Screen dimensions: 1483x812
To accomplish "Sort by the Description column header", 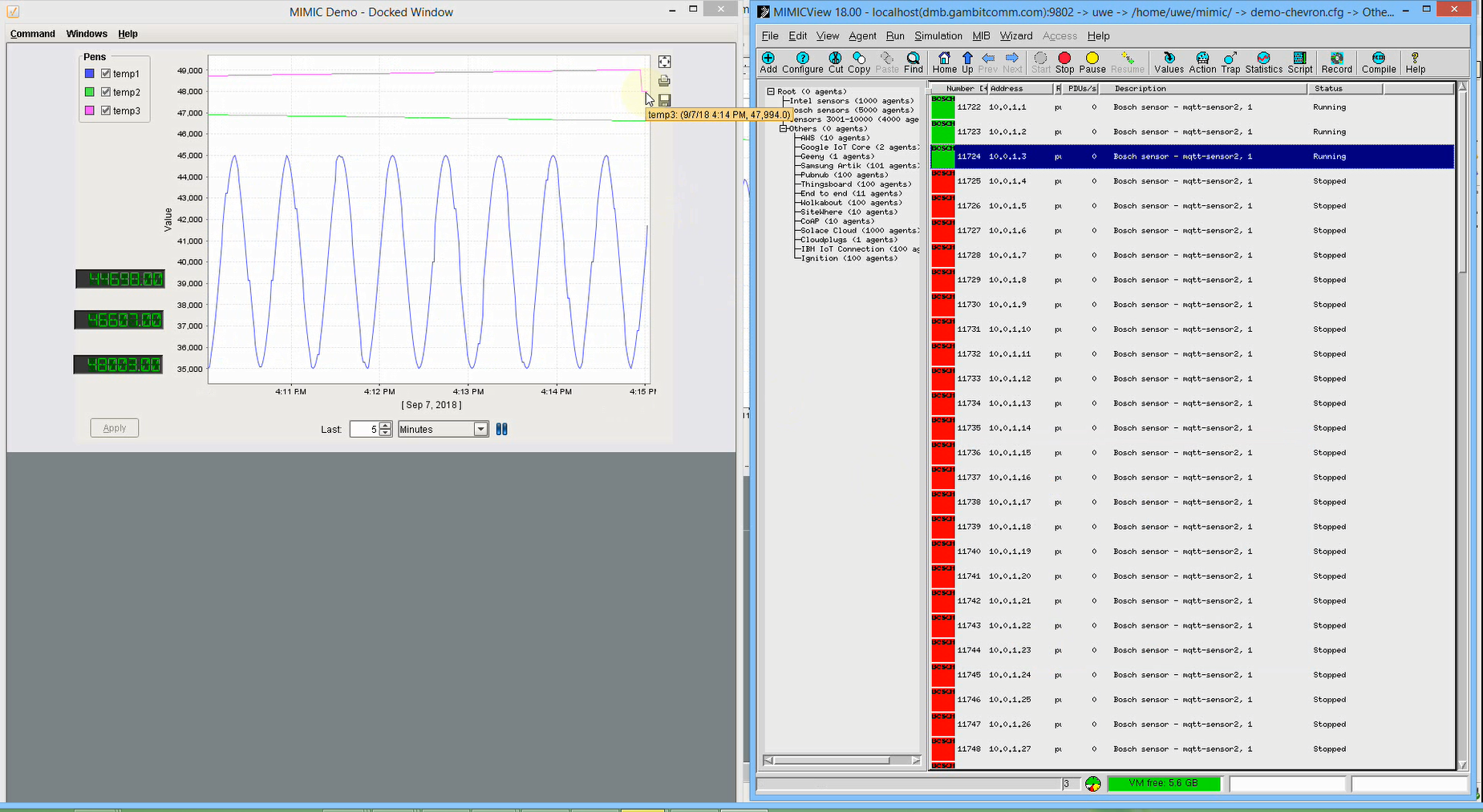I will [x=1203, y=89].
